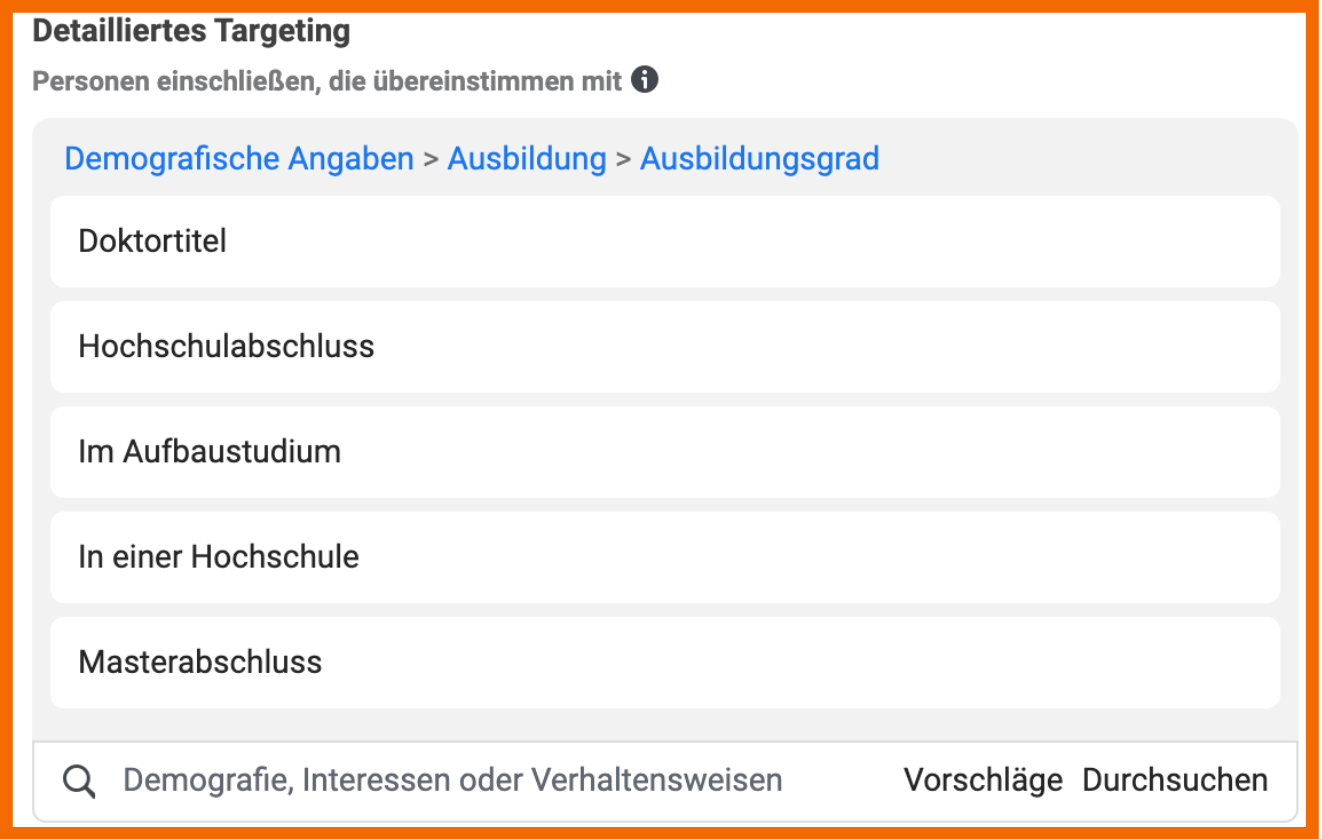The image size is (1322, 839).
Task: Pick the 'Im Aufbaustudium' option
Action: (x=664, y=452)
